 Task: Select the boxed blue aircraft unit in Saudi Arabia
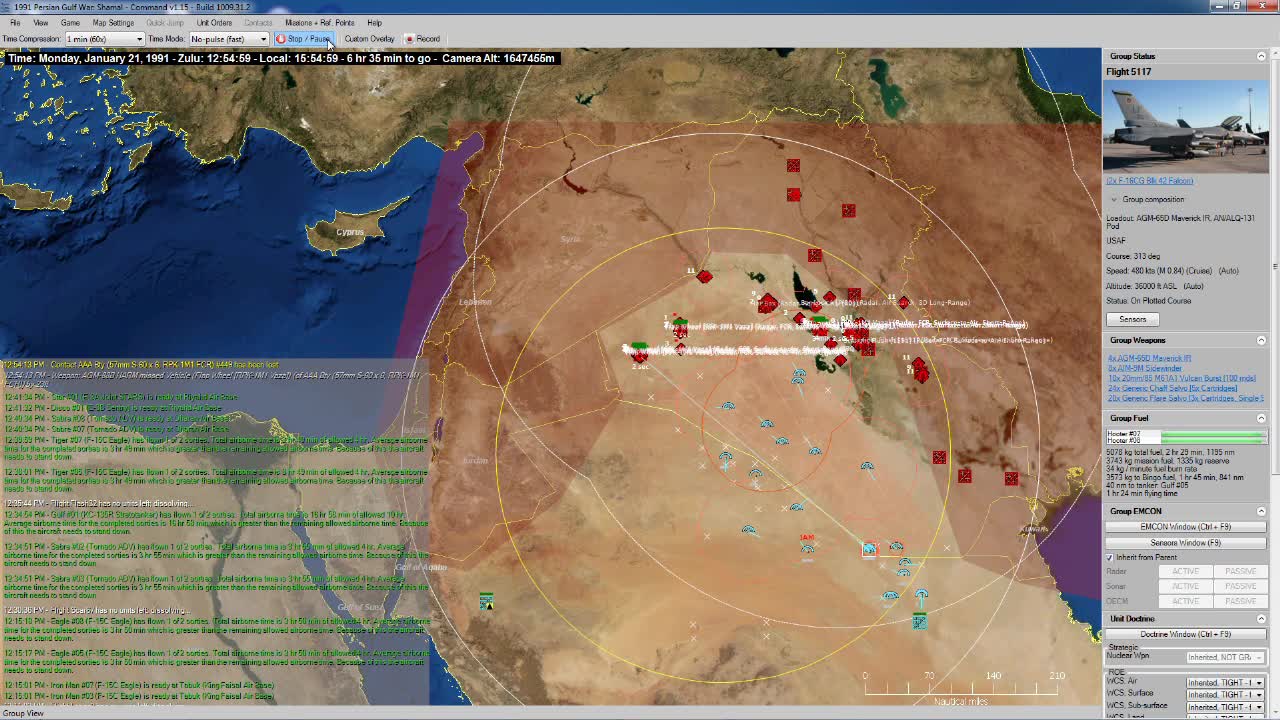(869, 549)
